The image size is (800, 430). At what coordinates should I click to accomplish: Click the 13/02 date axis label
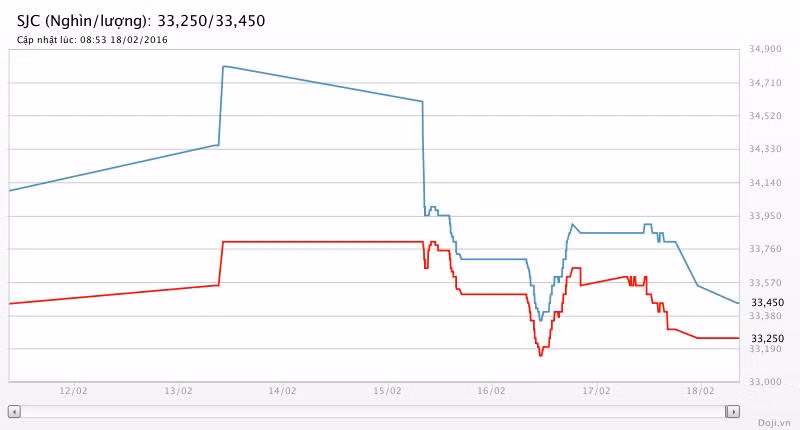coord(178,391)
